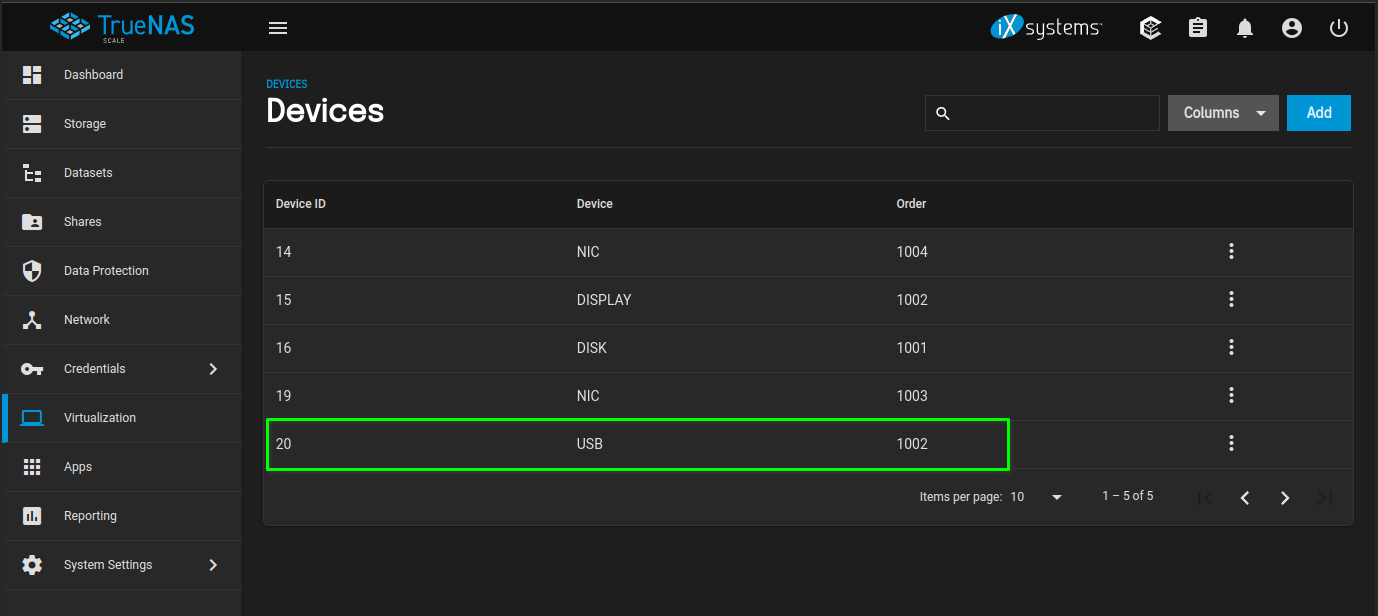This screenshot has width=1378, height=616.
Task: Open the TrueCommand status icon
Action: point(1150,27)
